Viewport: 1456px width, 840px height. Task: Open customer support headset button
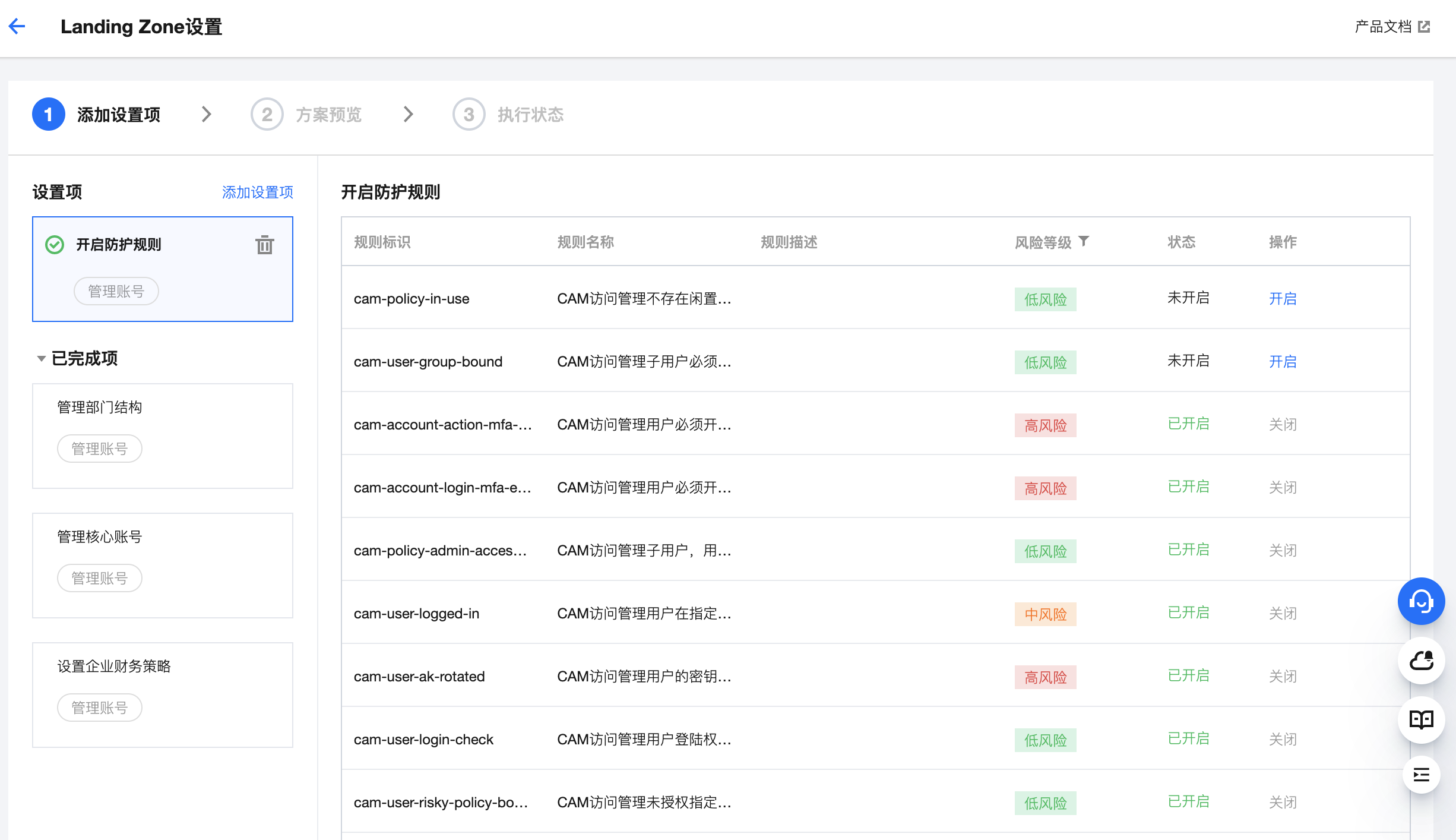[x=1421, y=601]
